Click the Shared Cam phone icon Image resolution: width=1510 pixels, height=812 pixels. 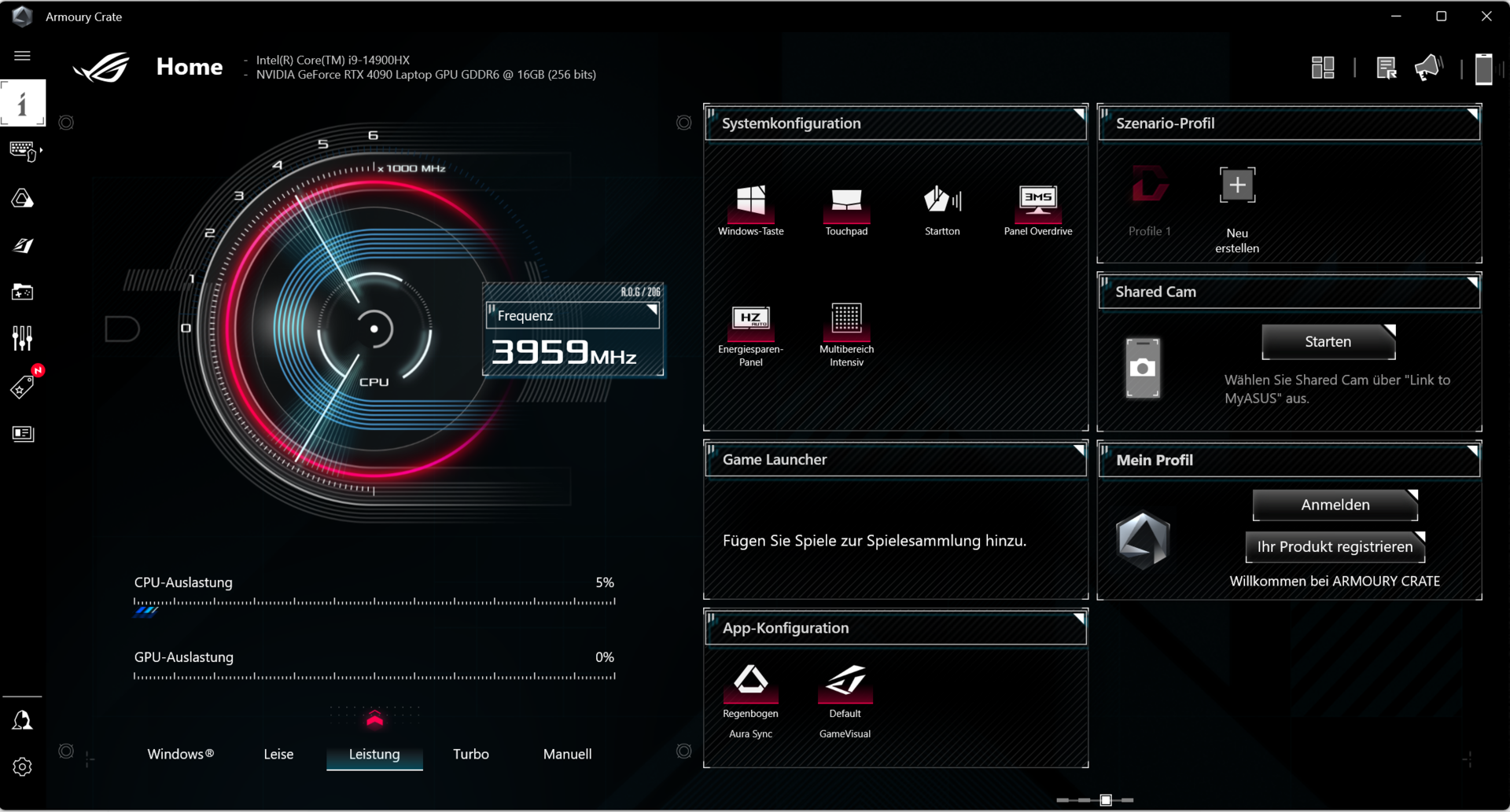(1143, 367)
